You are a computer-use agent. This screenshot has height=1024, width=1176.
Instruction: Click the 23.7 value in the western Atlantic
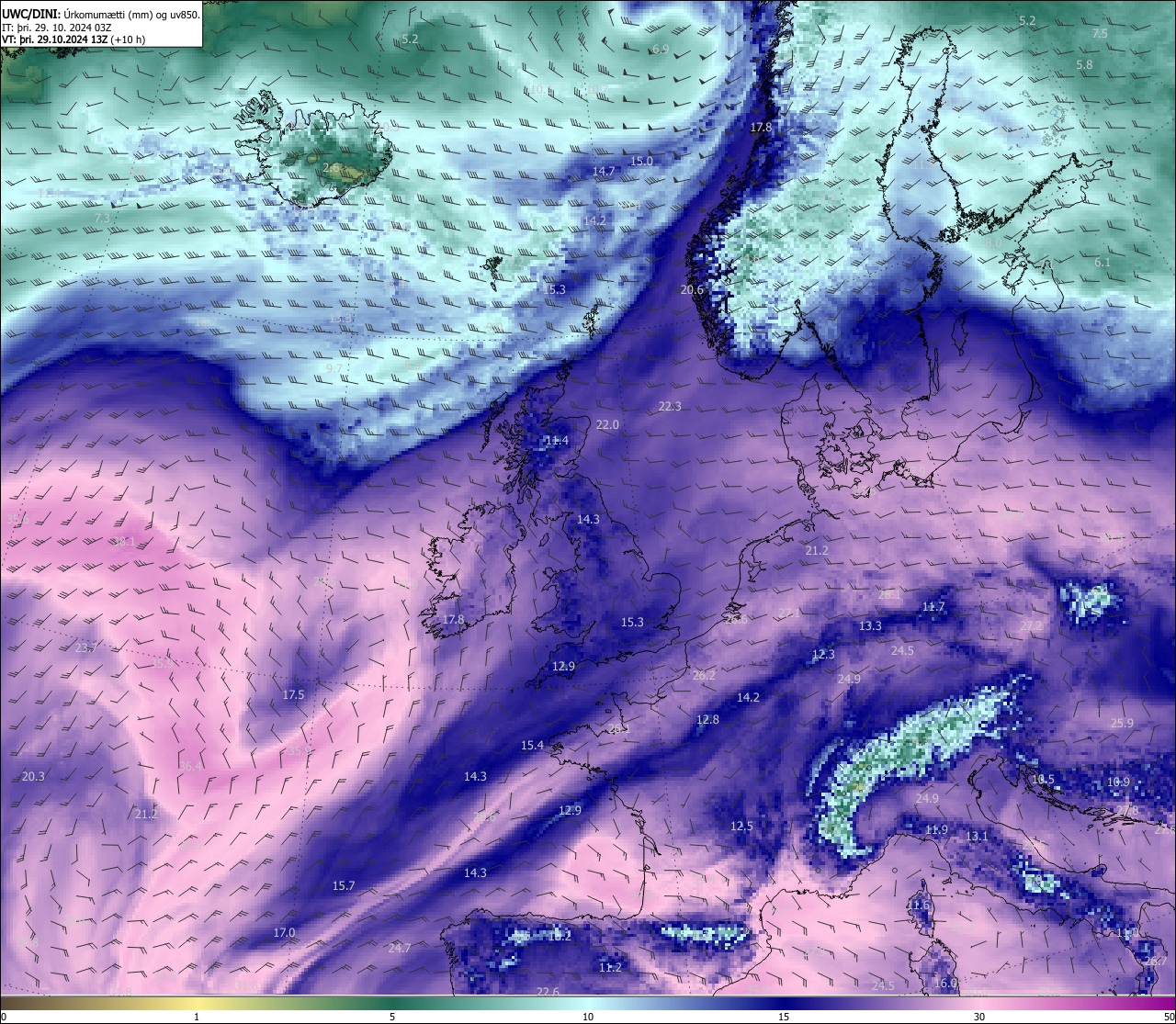click(x=86, y=648)
